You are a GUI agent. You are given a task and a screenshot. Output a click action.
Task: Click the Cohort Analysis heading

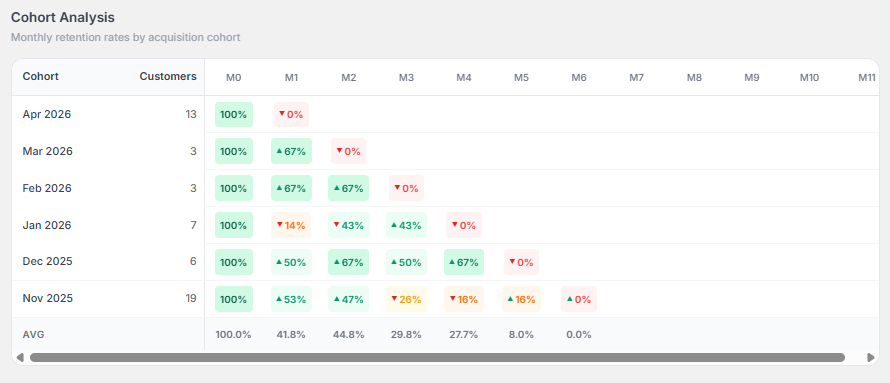click(x=63, y=18)
